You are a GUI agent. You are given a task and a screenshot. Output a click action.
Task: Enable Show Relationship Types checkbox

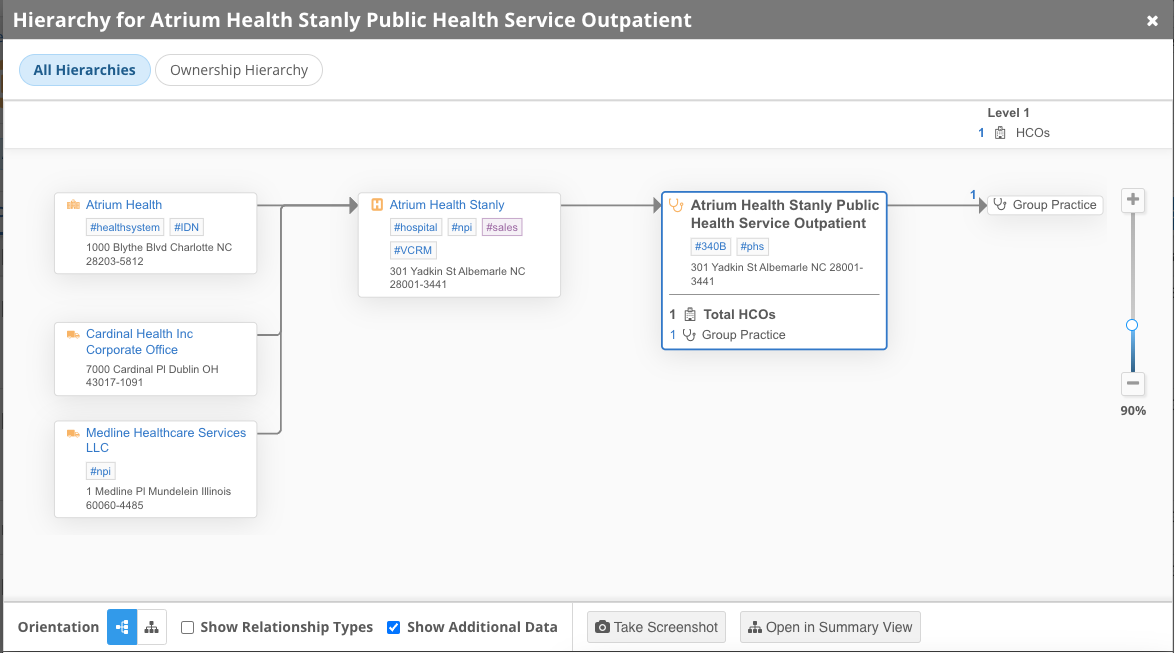pyautogui.click(x=187, y=628)
